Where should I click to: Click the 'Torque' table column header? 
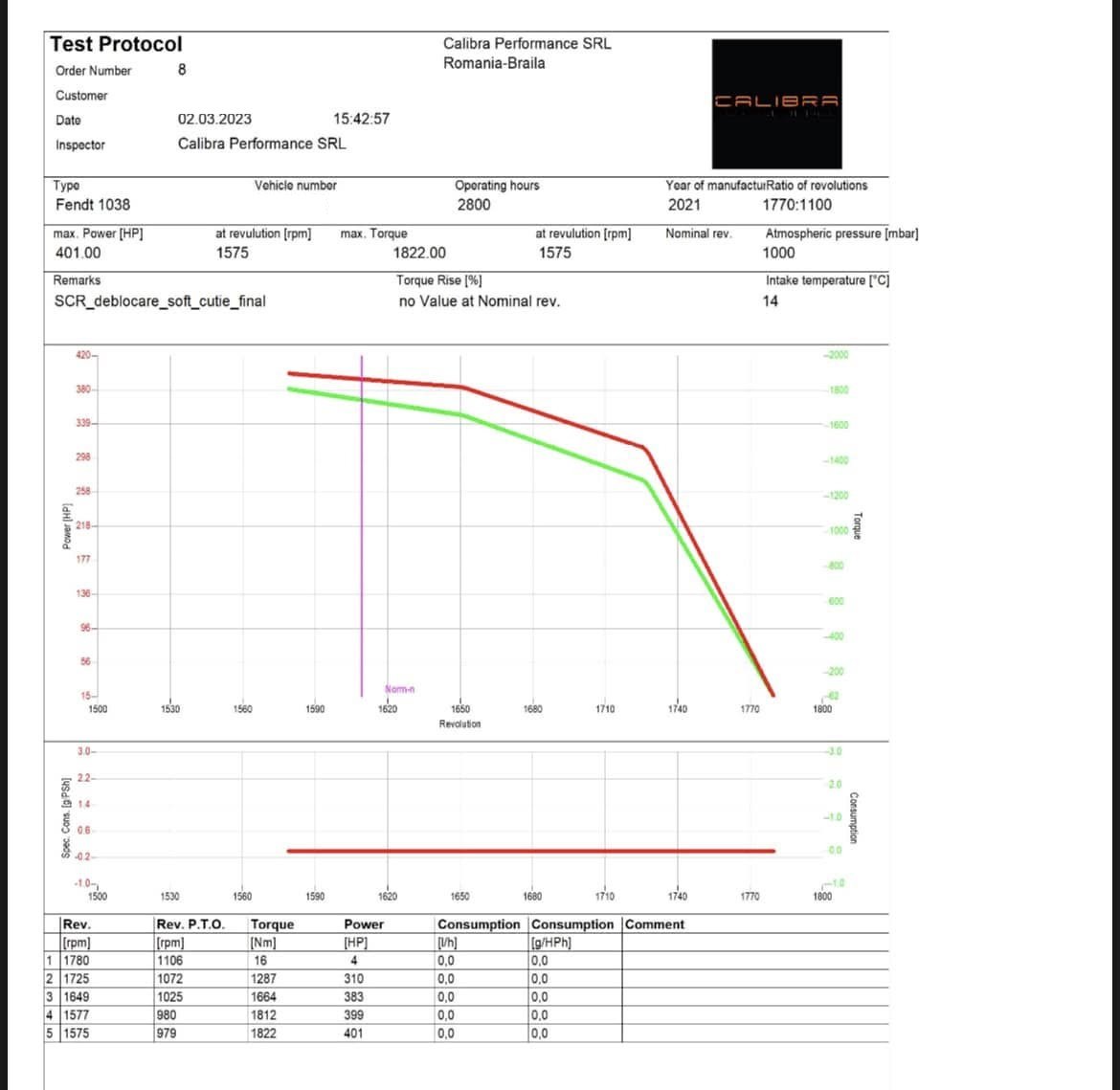(x=272, y=924)
